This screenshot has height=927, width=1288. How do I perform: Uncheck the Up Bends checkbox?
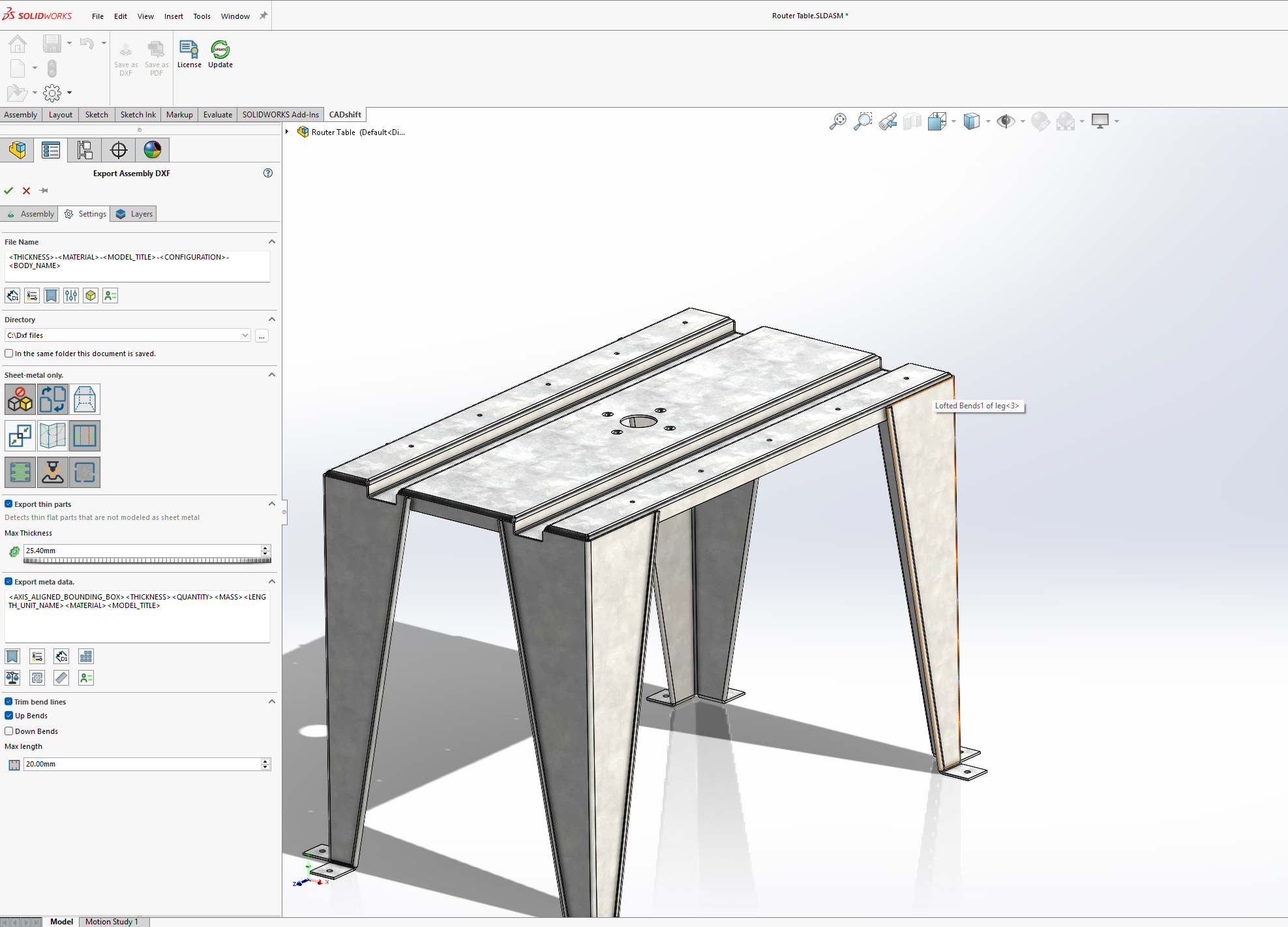click(8, 716)
